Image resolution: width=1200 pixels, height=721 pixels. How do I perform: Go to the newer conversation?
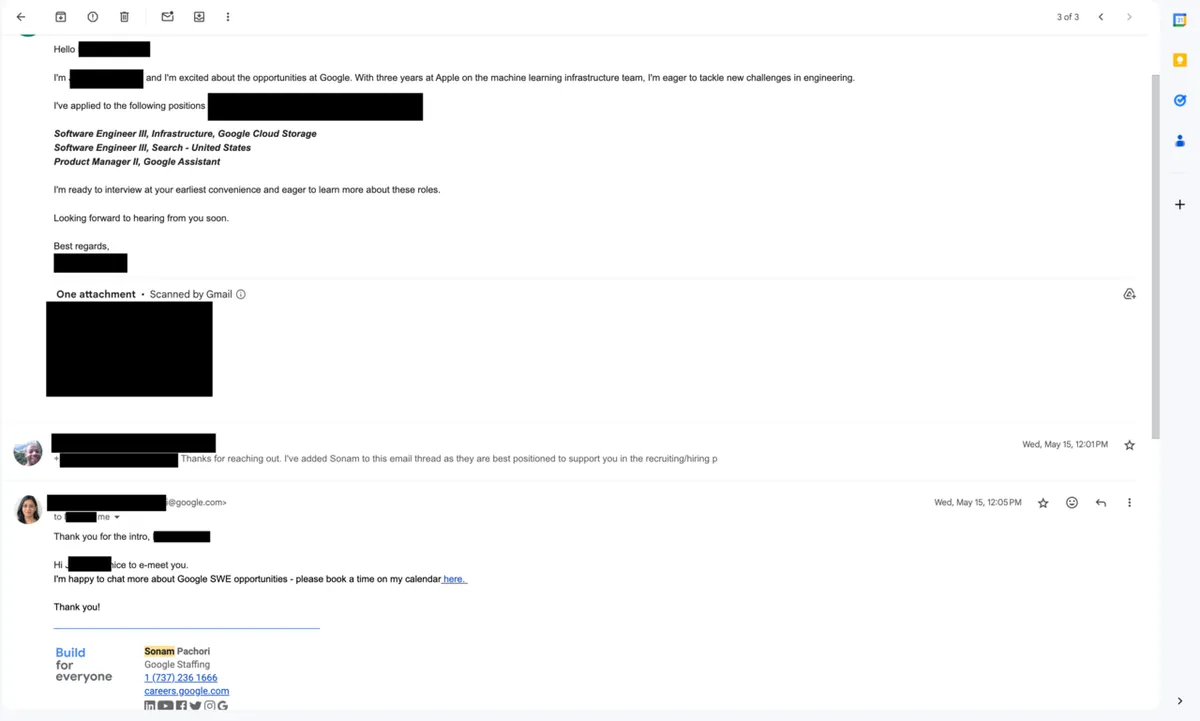(x=1101, y=17)
